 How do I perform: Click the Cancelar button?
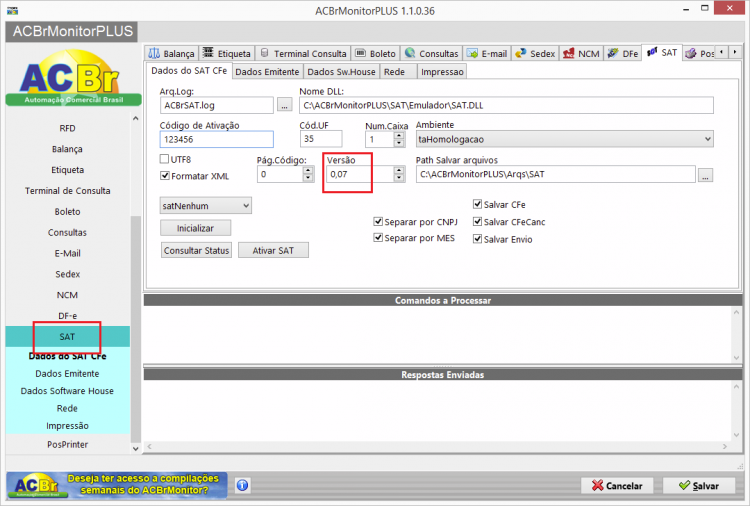pos(617,485)
